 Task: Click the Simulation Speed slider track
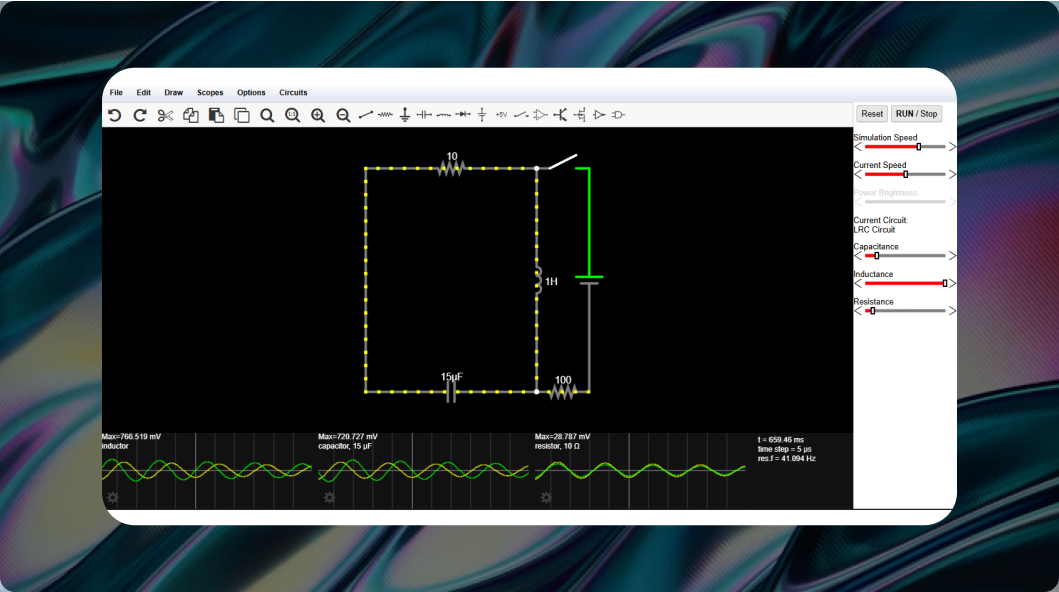[x=905, y=146]
